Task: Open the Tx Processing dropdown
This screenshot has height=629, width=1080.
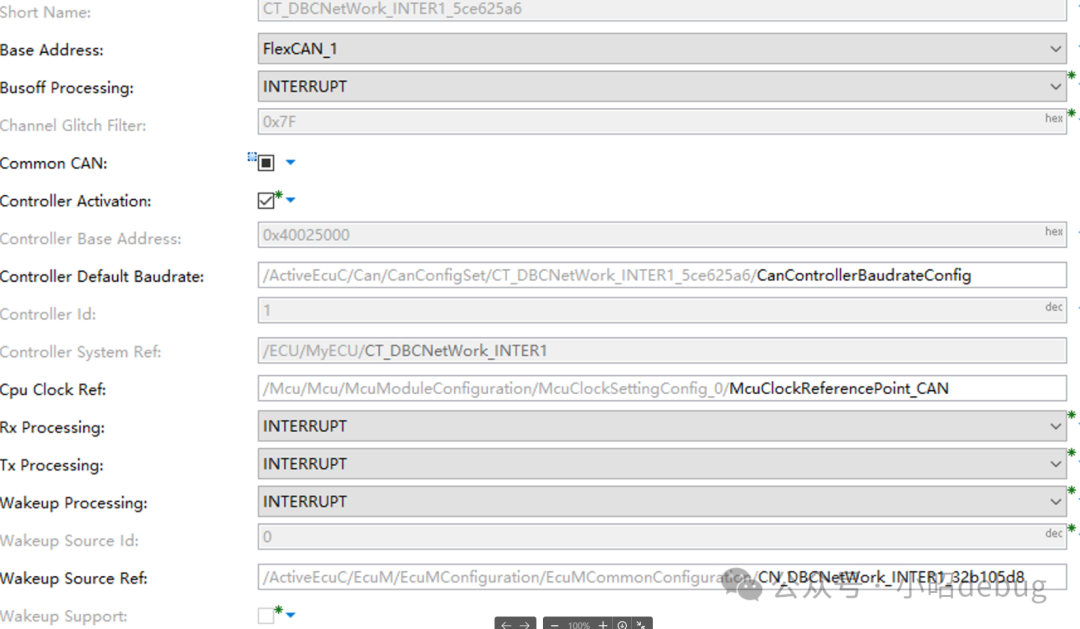Action: pos(662,464)
